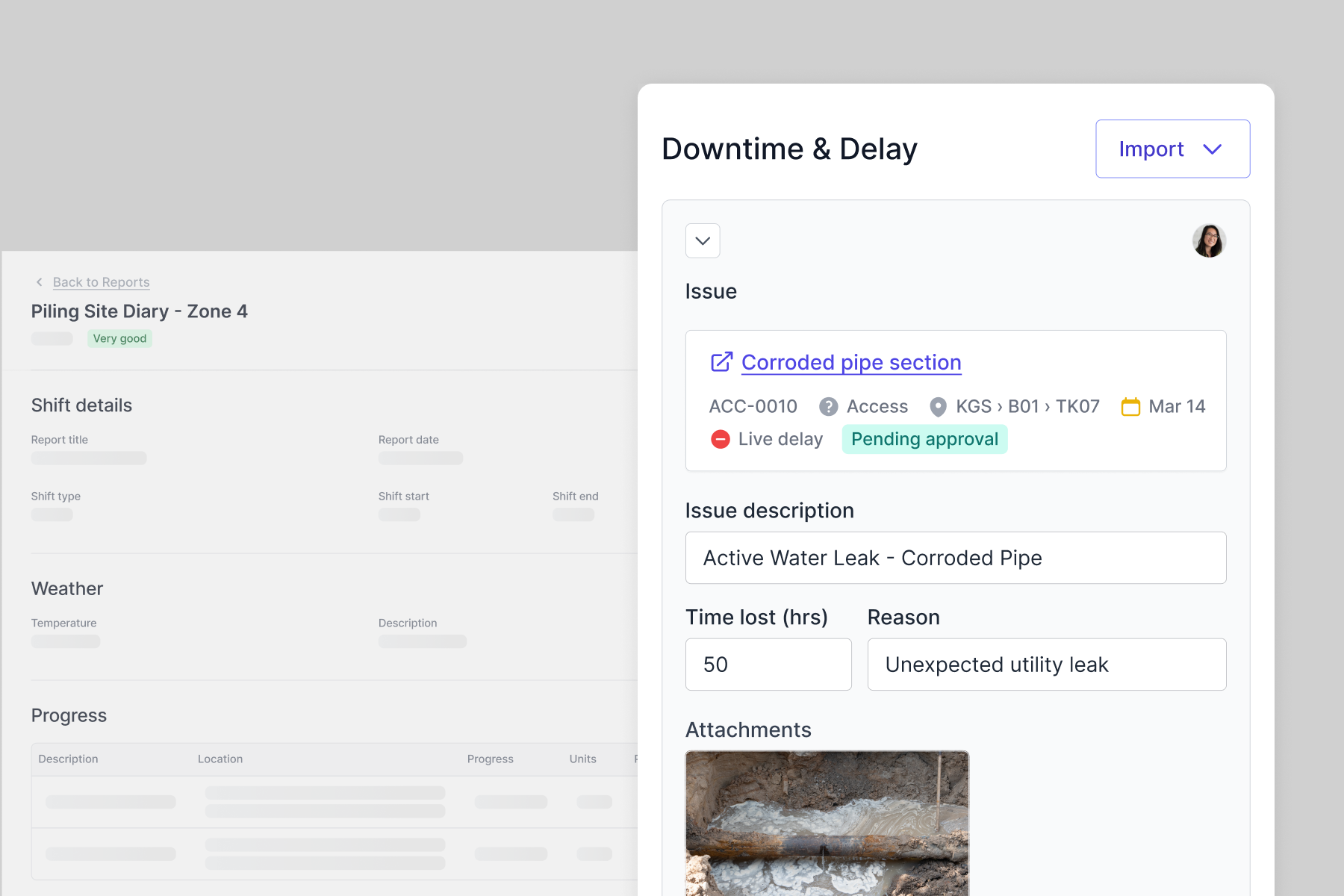
Task: Click the Access question mark icon
Action: click(828, 406)
